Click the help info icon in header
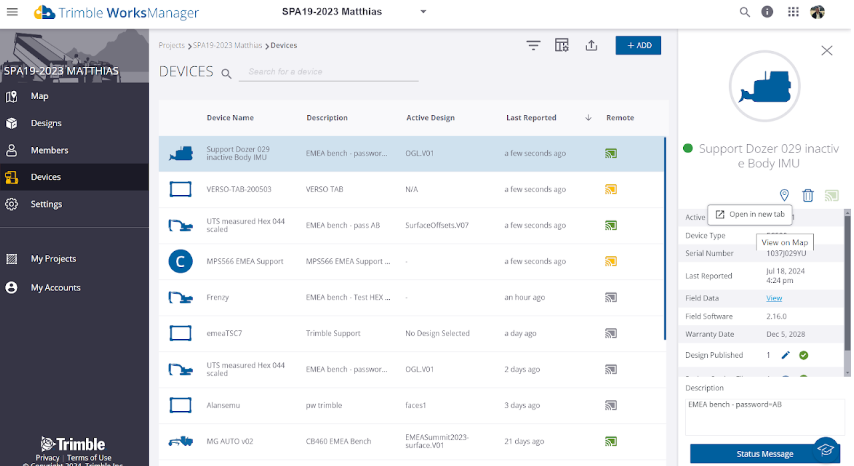This screenshot has width=854, height=466. click(768, 12)
